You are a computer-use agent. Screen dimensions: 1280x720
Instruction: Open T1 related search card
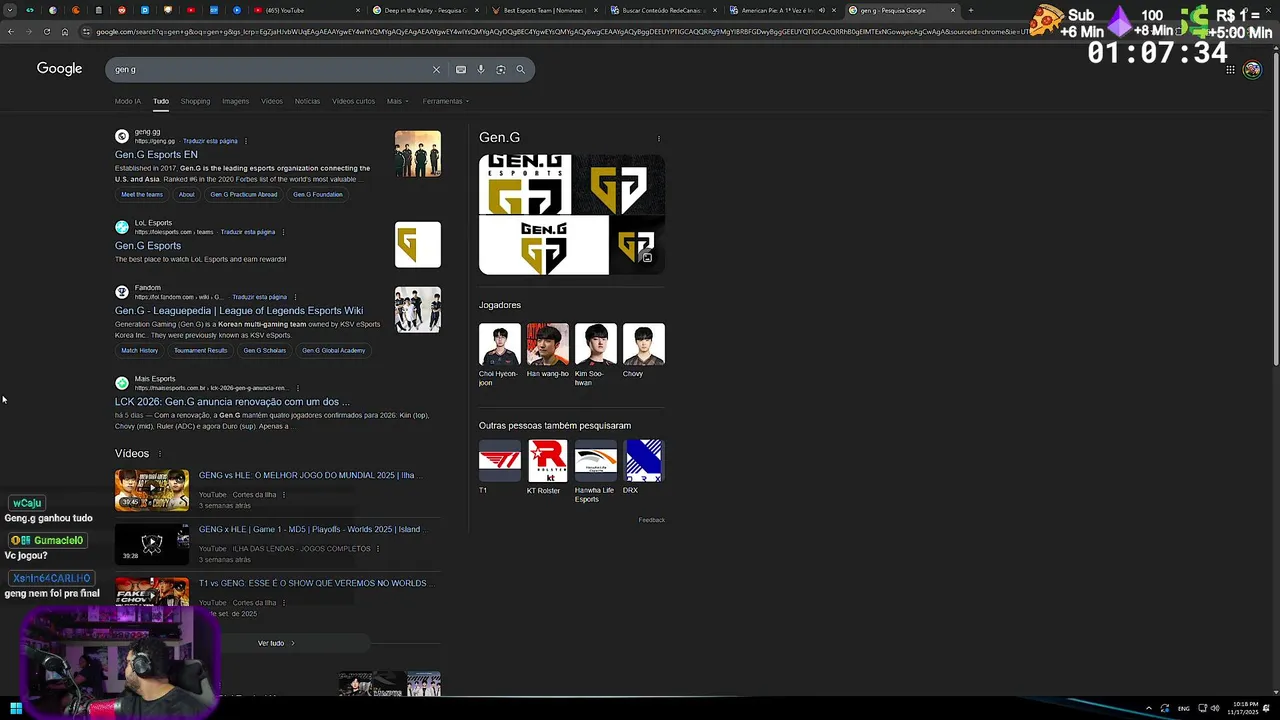[499, 467]
